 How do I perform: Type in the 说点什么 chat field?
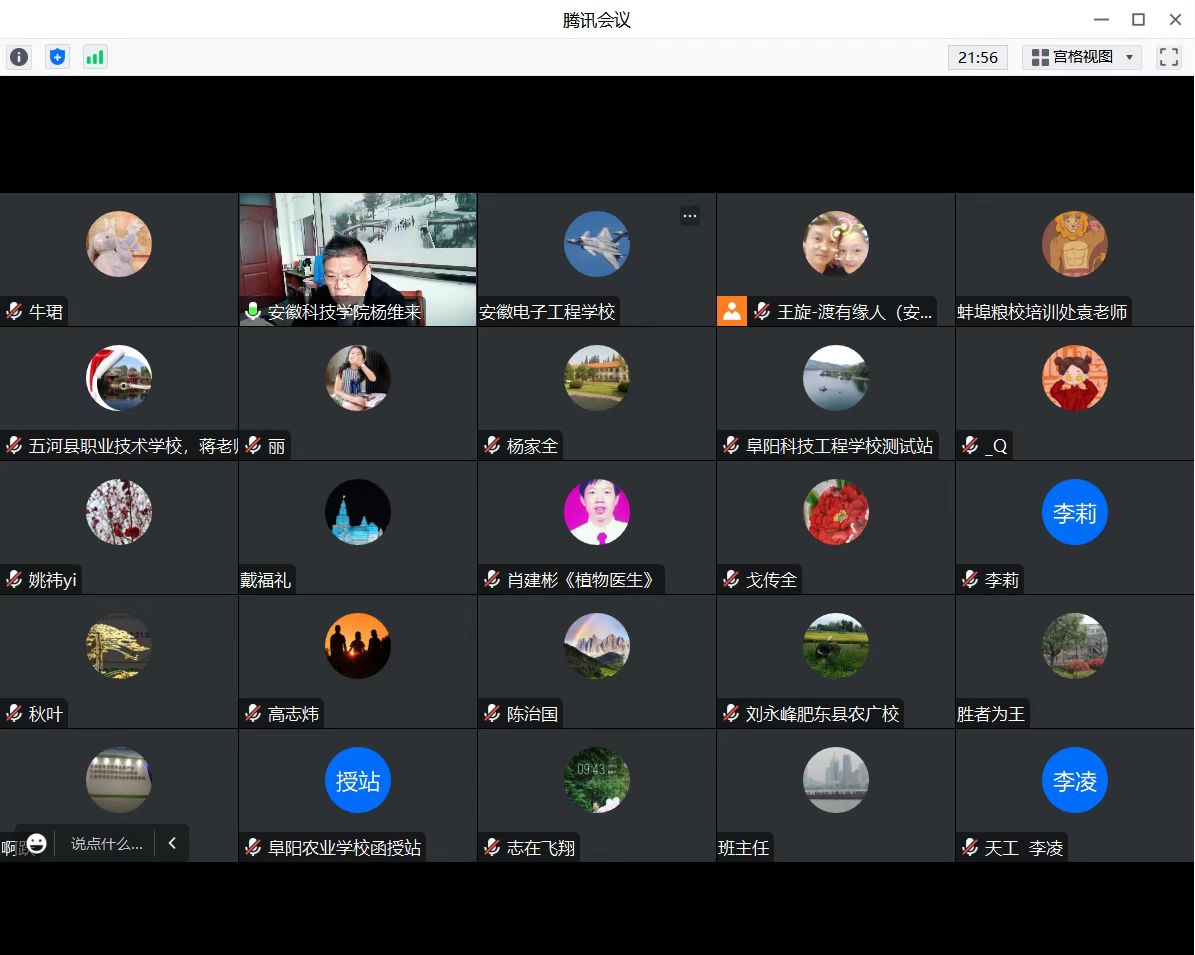(x=106, y=843)
